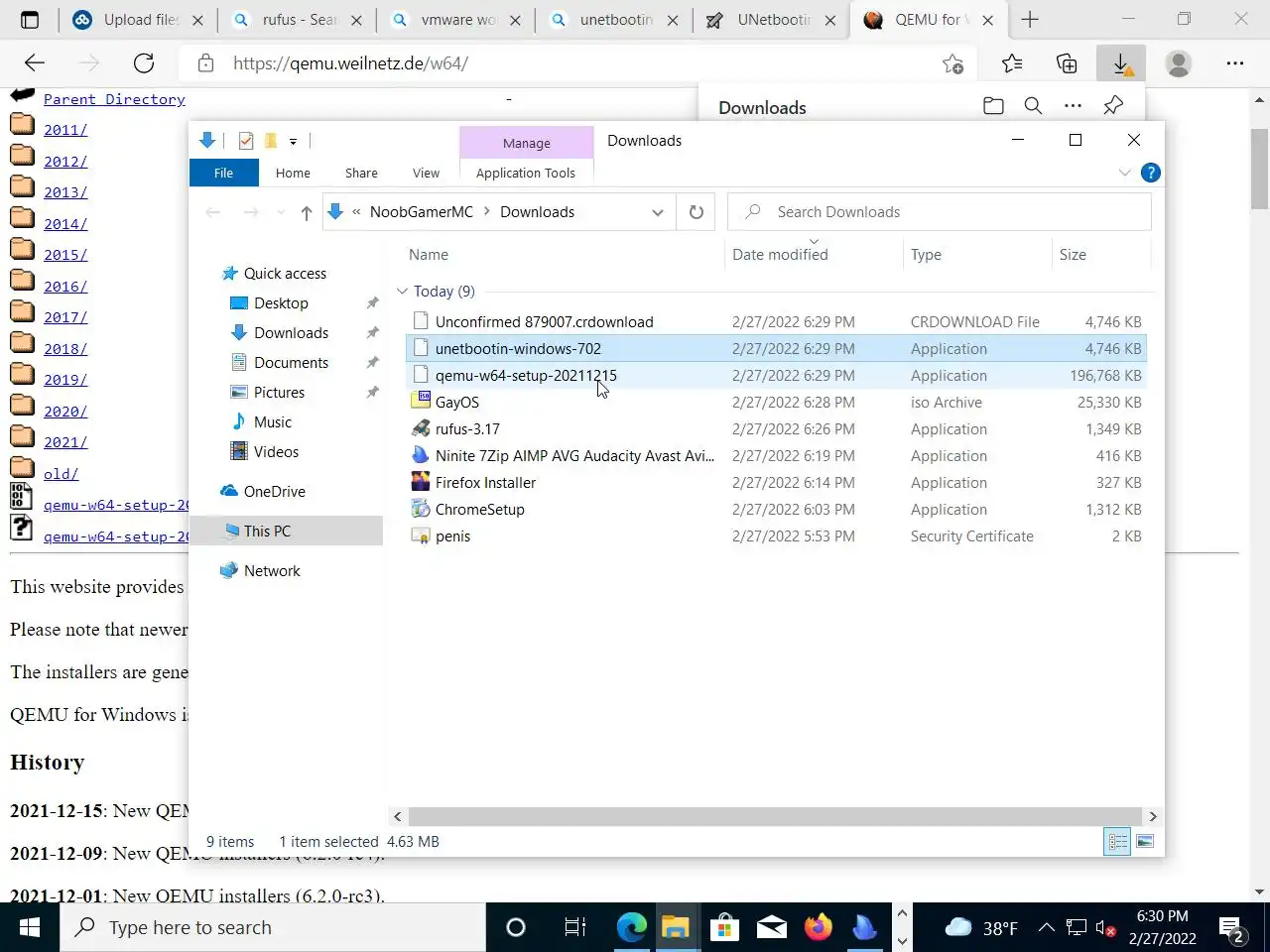Open downloads folder icon in Downloads flyout
Image resolution: width=1270 pixels, height=952 pixels.
pos(993,105)
